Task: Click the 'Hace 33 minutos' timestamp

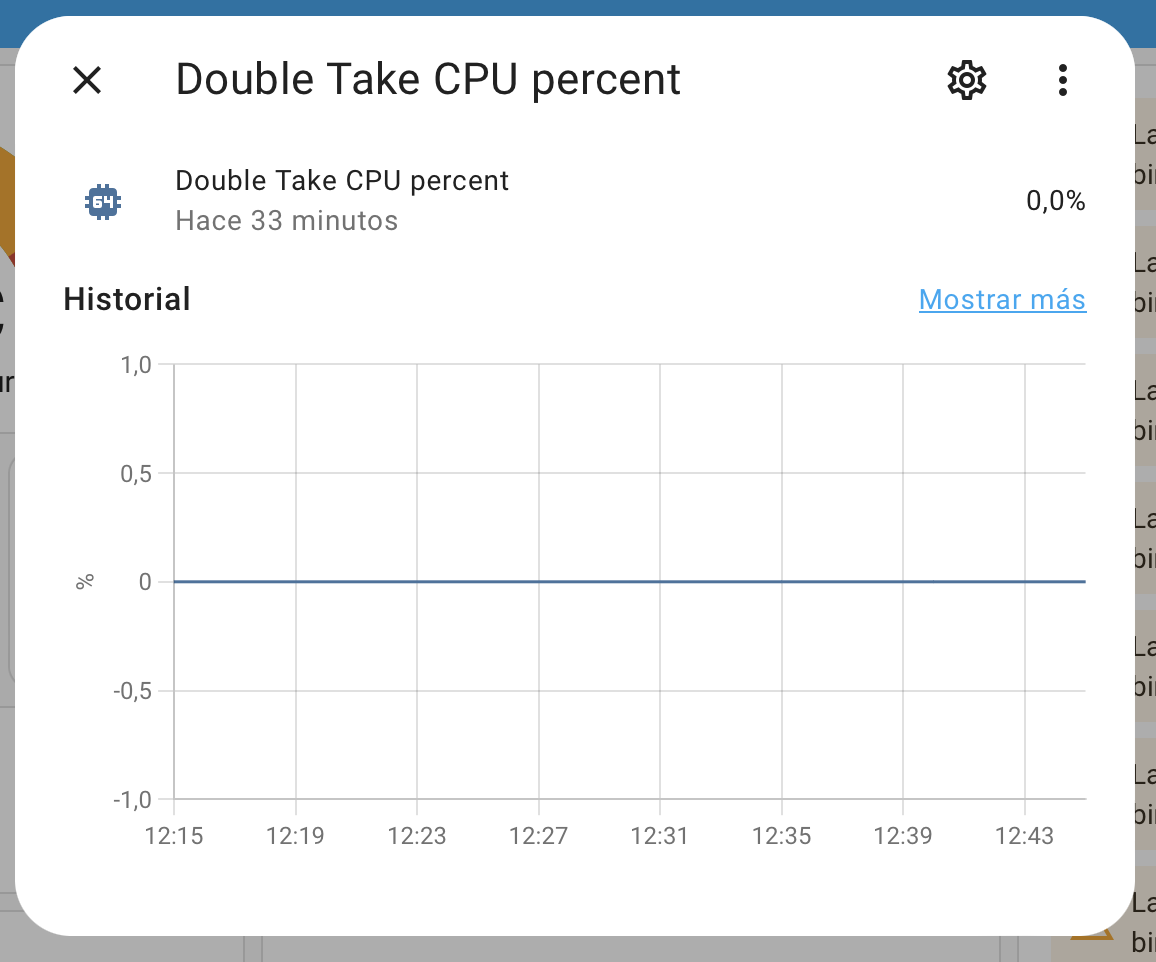Action: pos(286,220)
